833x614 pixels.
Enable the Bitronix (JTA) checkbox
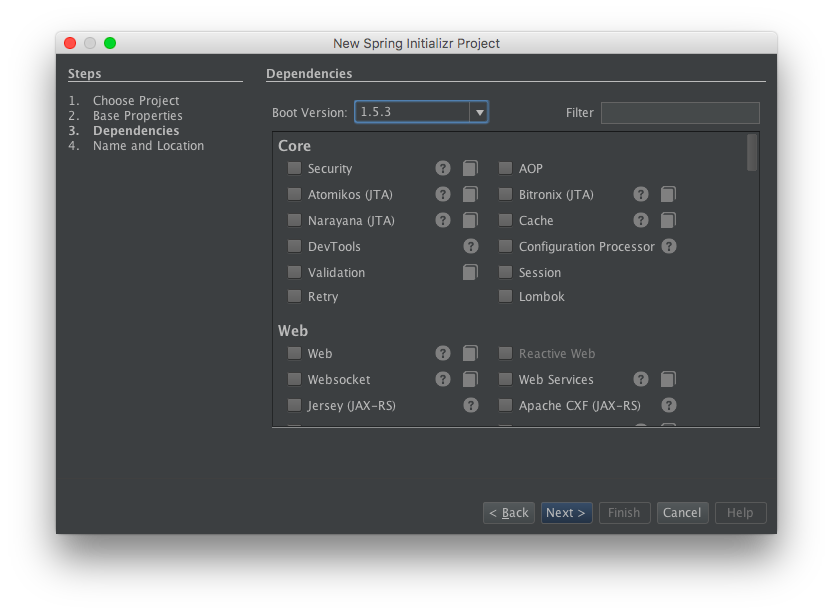click(505, 194)
